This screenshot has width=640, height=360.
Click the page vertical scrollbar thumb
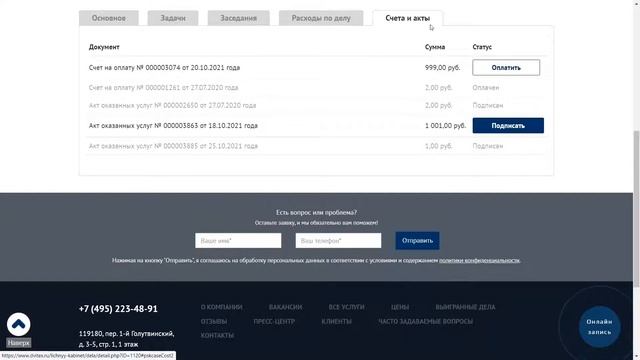[636, 208]
